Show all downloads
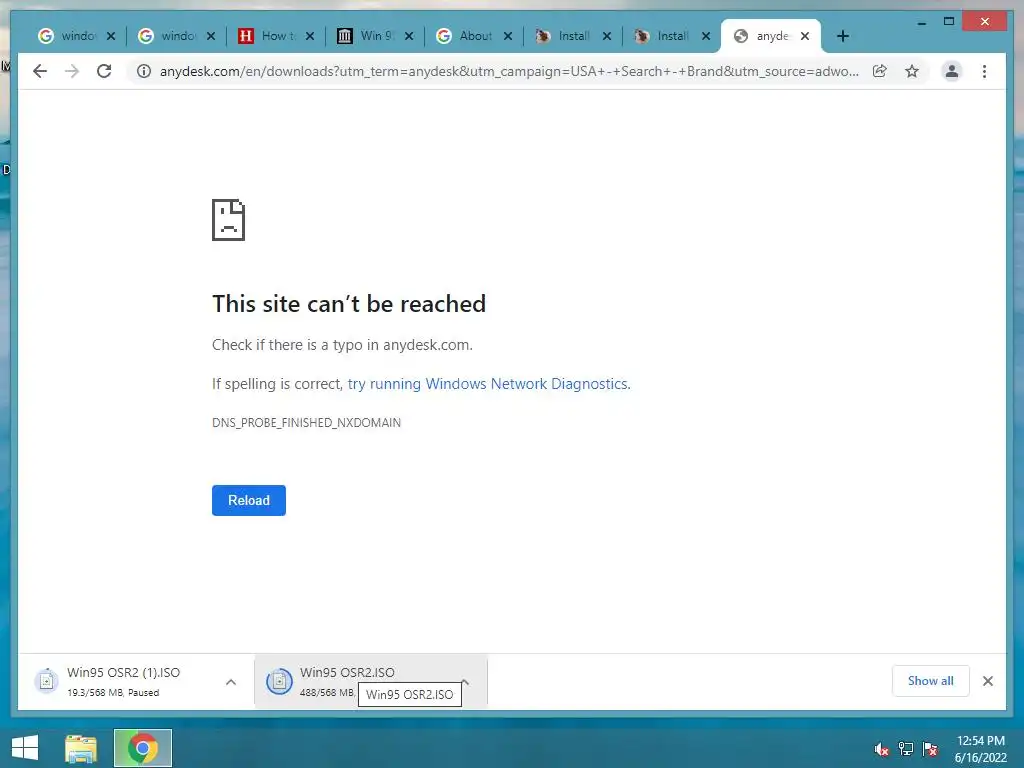This screenshot has height=768, width=1024. [930, 681]
